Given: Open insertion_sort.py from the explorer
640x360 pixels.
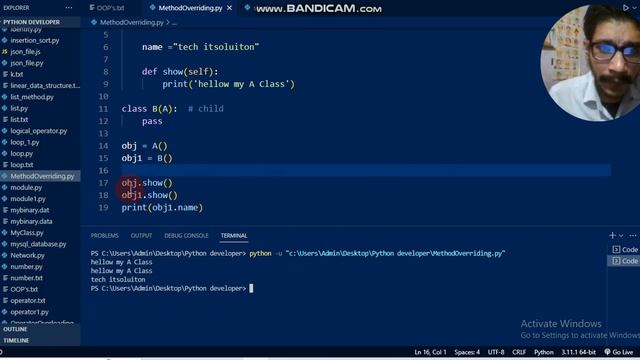Looking at the screenshot, I should coord(35,40).
